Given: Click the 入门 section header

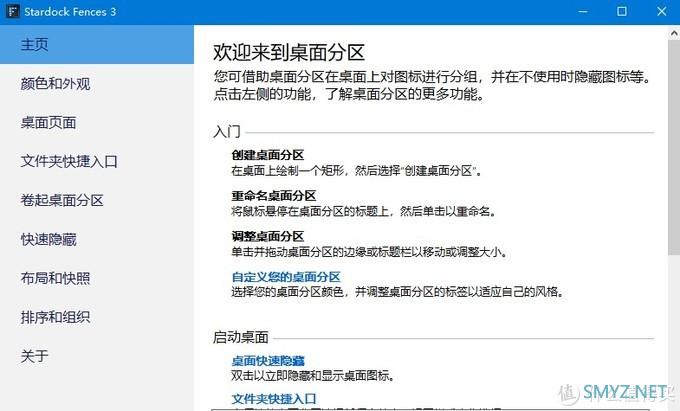Looking at the screenshot, I should 226,131.
